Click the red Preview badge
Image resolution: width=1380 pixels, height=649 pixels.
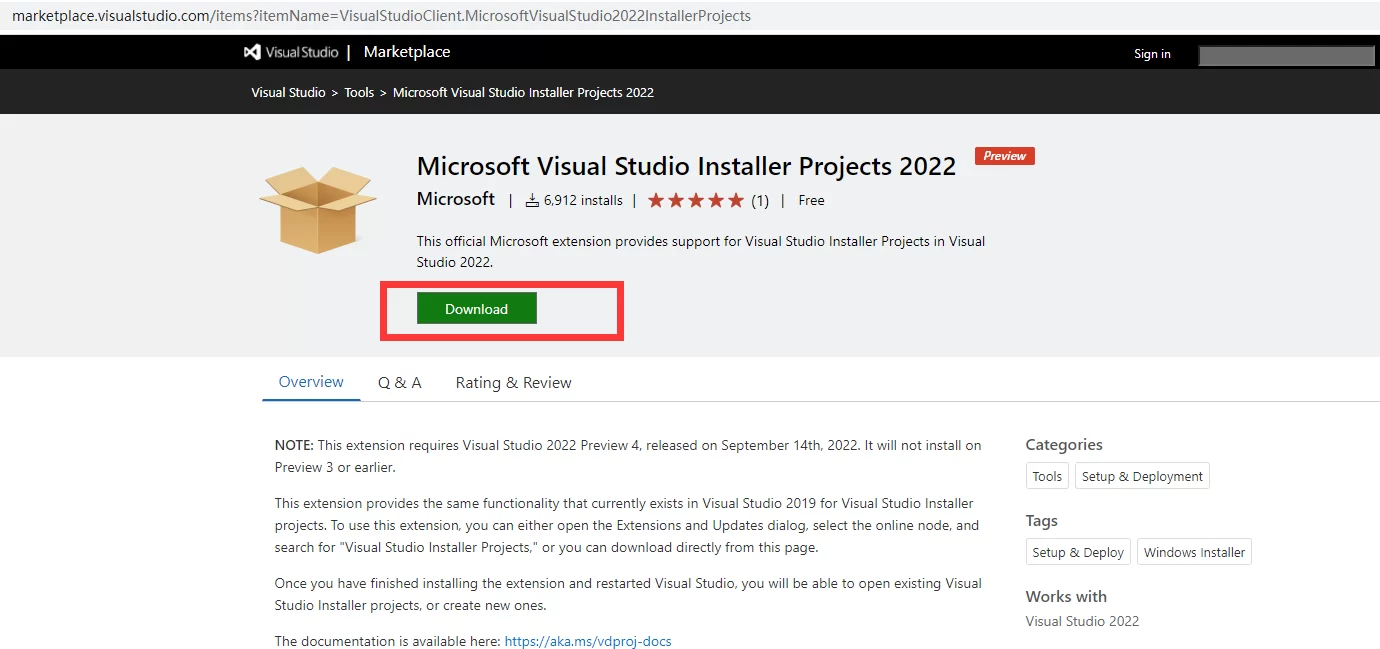click(x=1005, y=156)
